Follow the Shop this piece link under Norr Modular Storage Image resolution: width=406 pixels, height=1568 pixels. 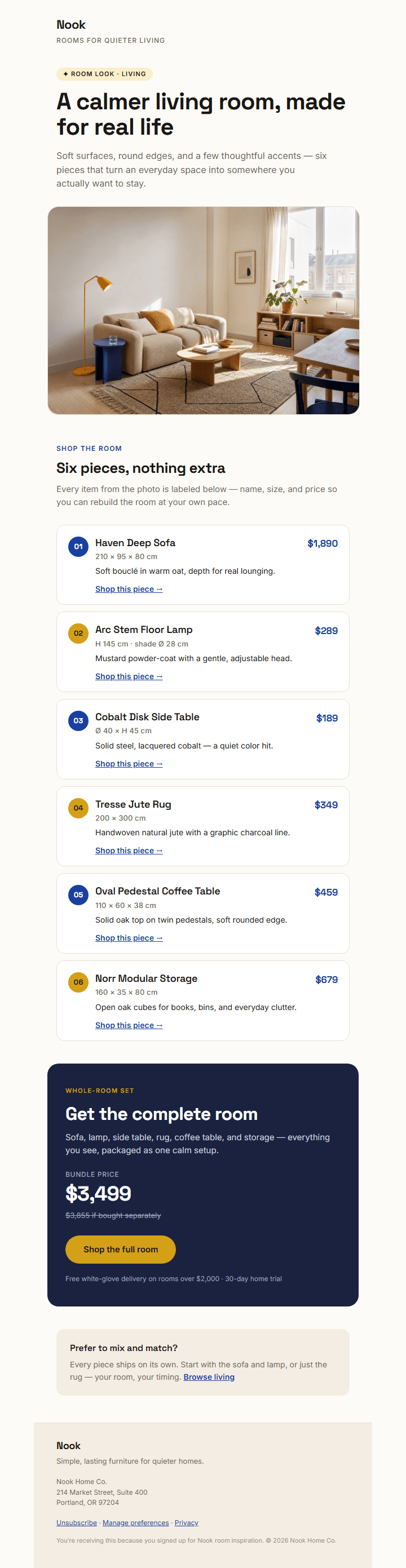pyautogui.click(x=129, y=1025)
